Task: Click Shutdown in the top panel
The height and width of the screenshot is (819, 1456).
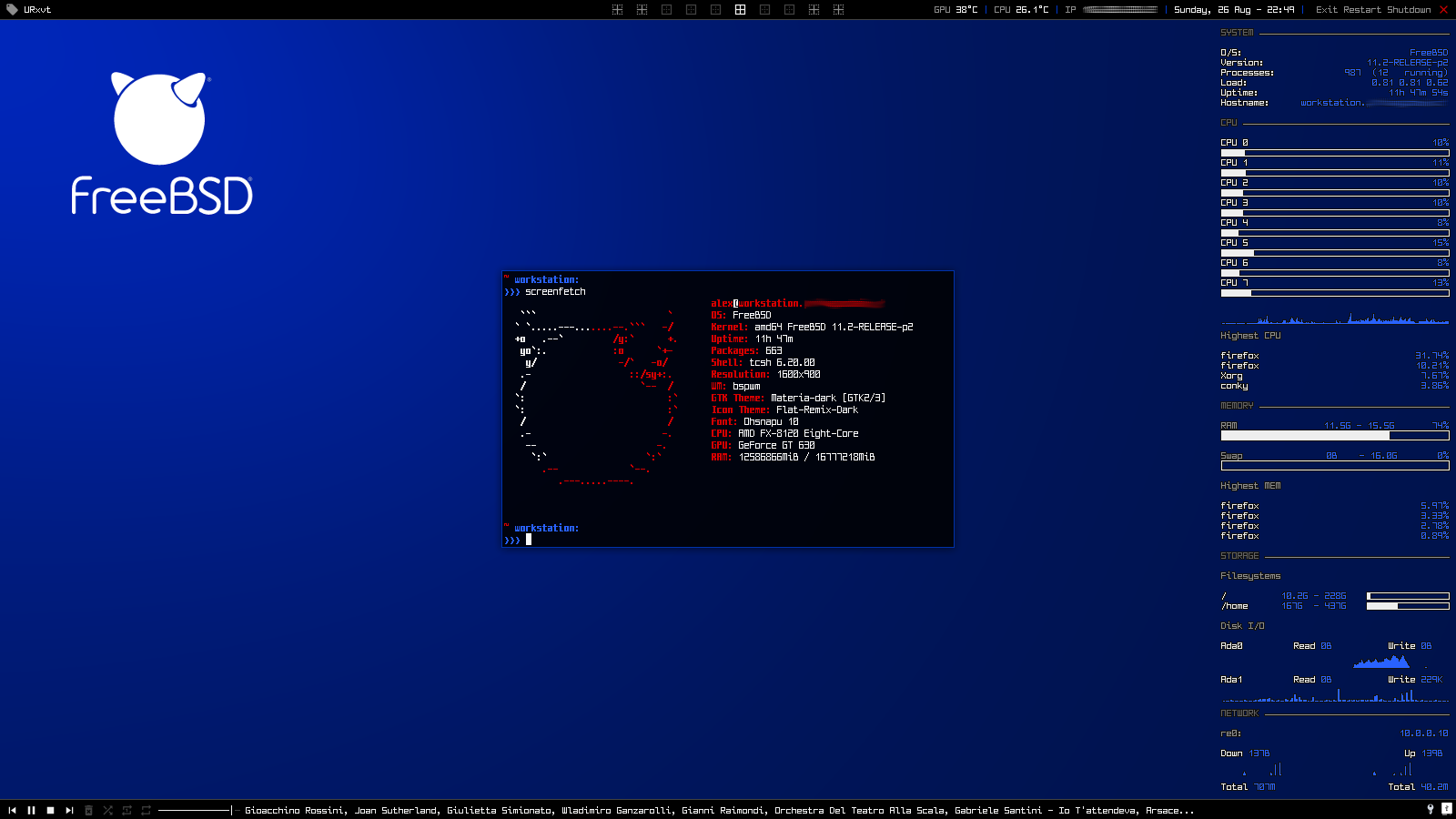Action: click(1408, 9)
